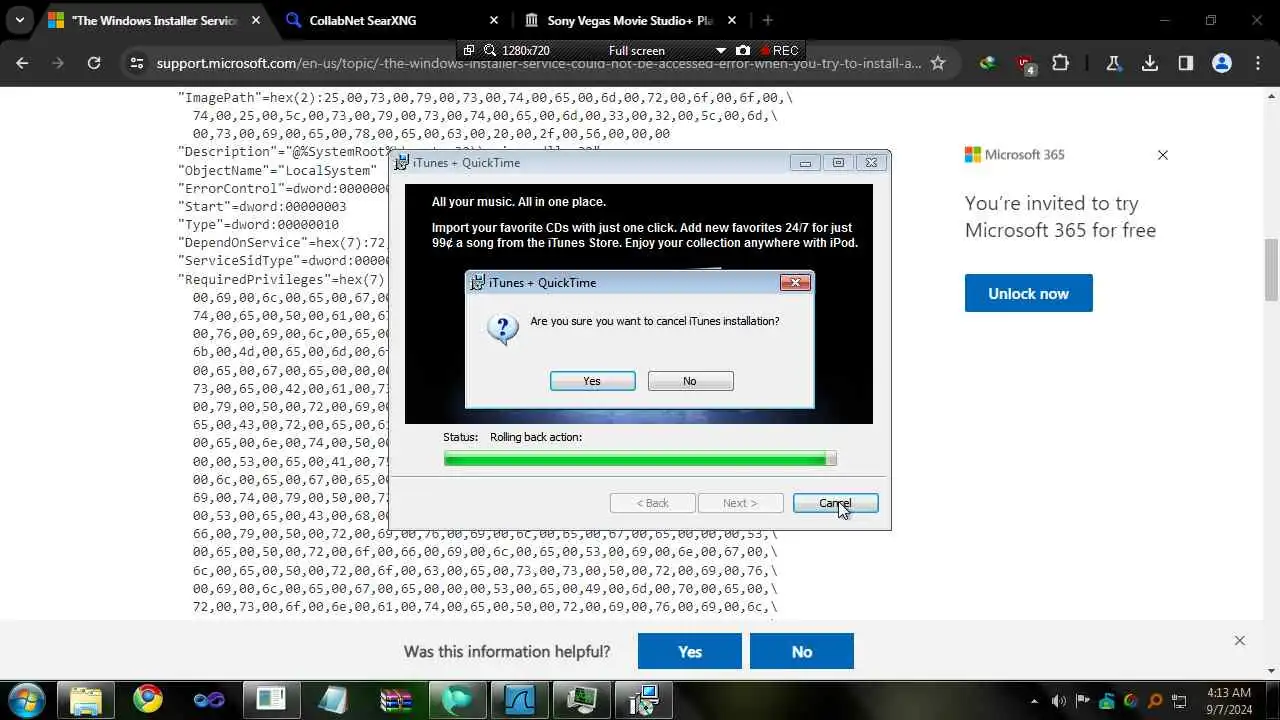
Task: Open Task Manager monitor taskbar icon
Action: coord(582,699)
